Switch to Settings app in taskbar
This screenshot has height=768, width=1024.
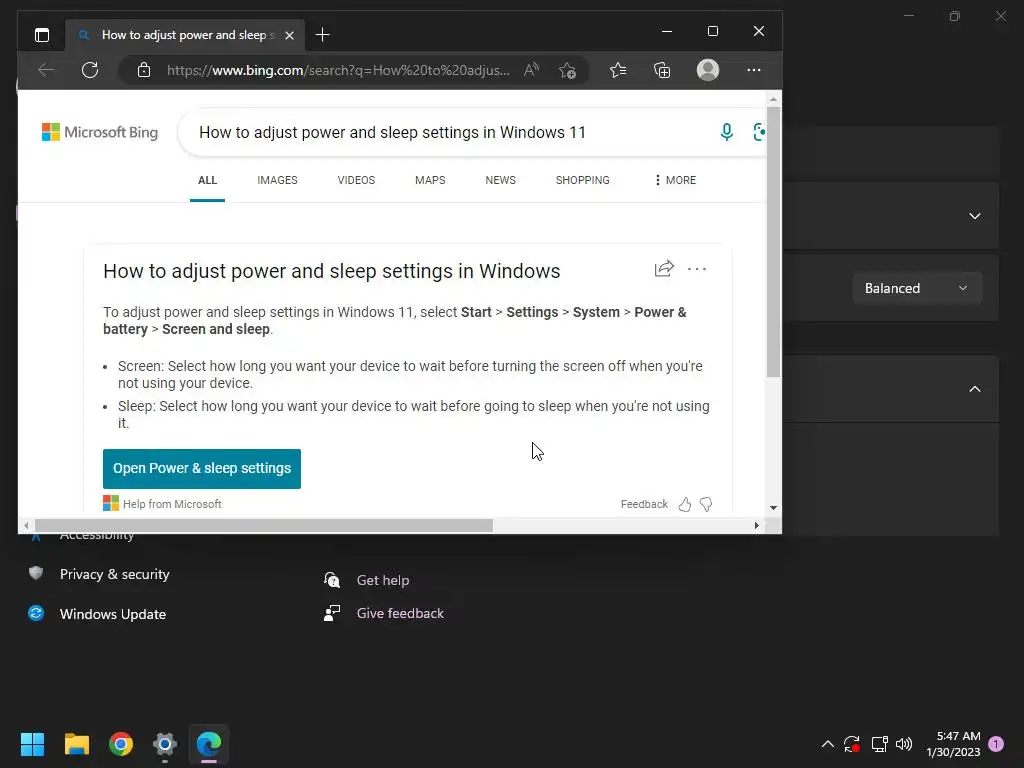pos(165,744)
